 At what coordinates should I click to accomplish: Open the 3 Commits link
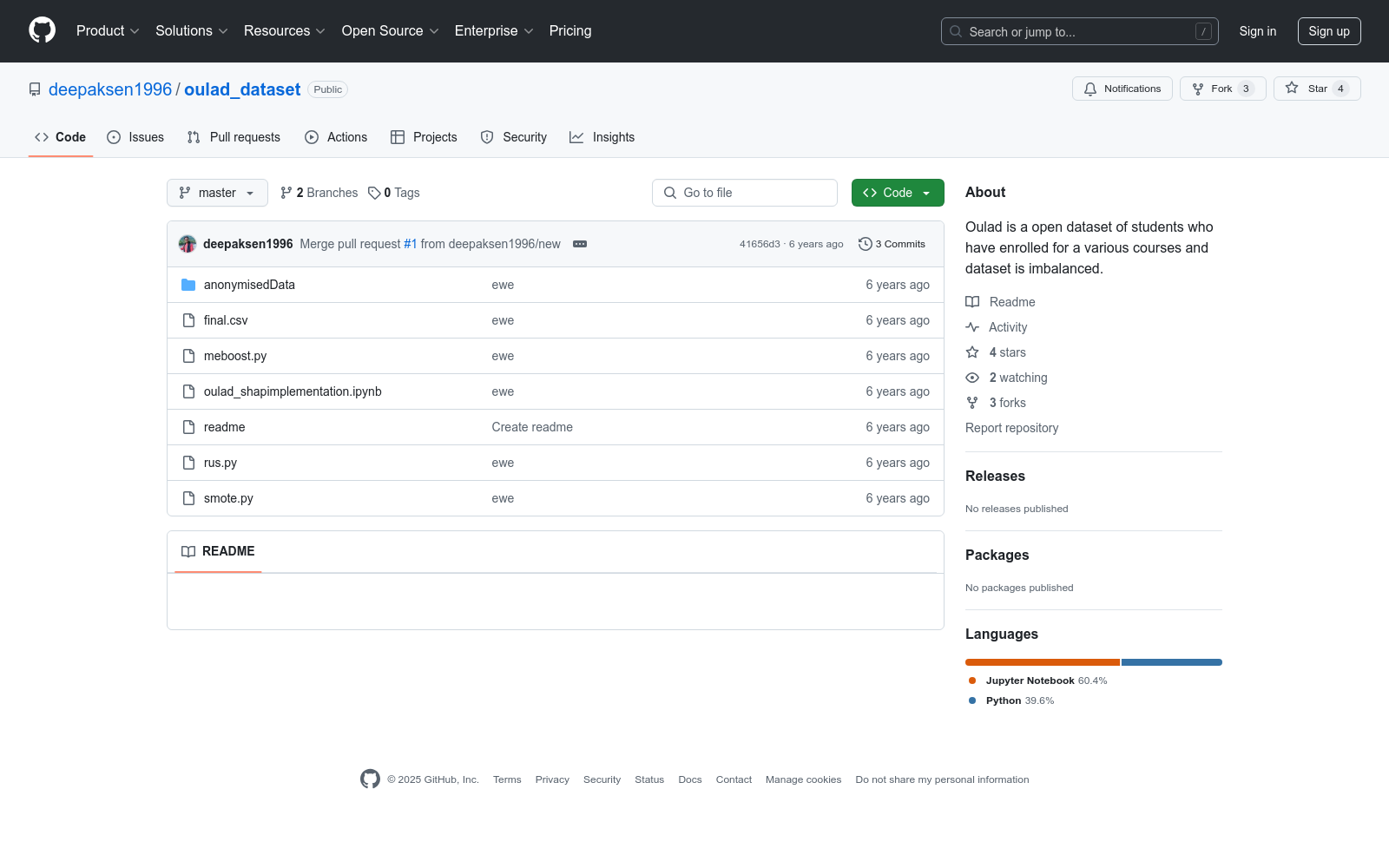tap(892, 244)
